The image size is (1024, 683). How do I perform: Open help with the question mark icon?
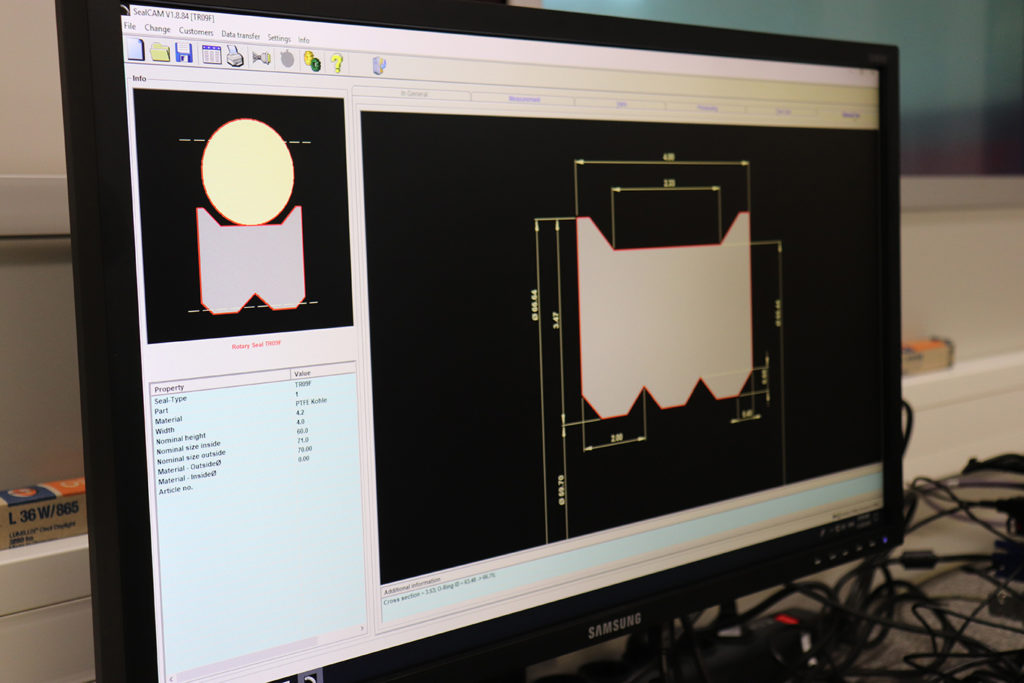tap(337, 62)
